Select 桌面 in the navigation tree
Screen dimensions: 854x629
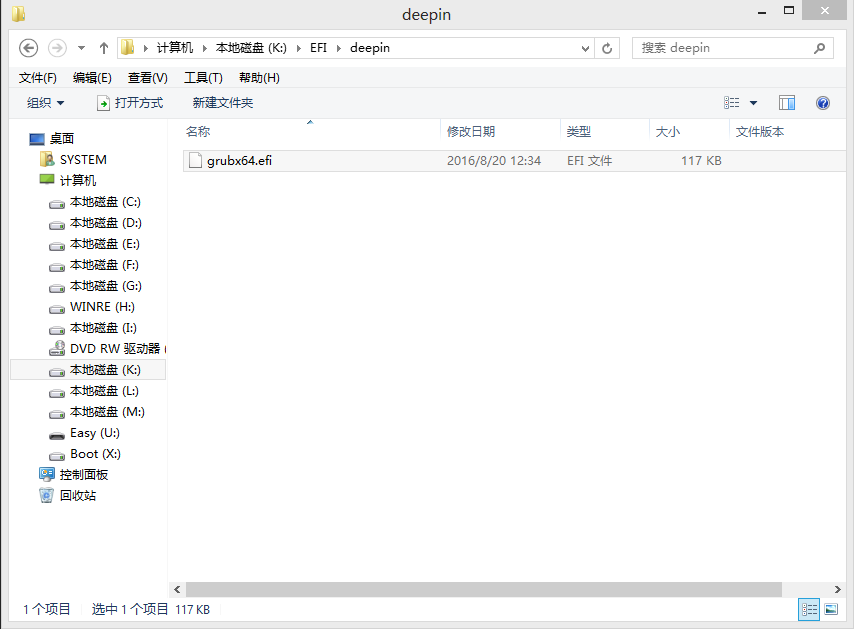(52, 139)
